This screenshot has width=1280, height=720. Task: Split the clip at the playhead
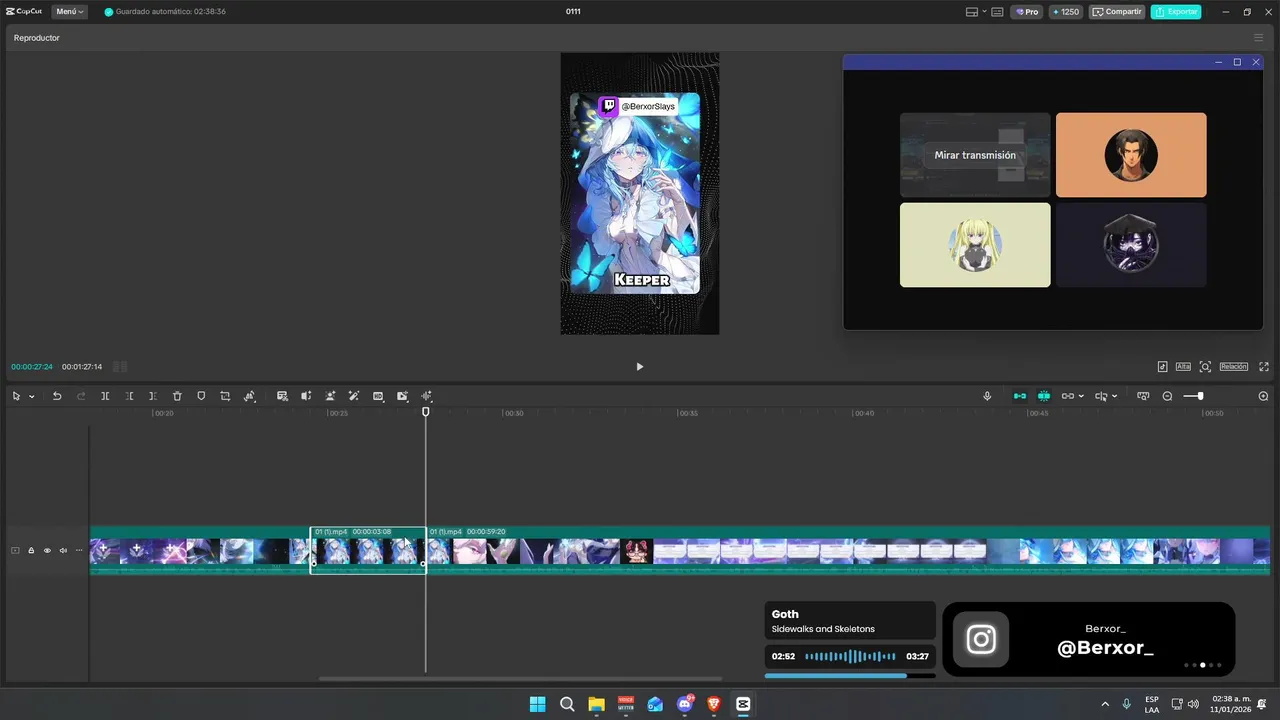pyautogui.click(x=105, y=396)
